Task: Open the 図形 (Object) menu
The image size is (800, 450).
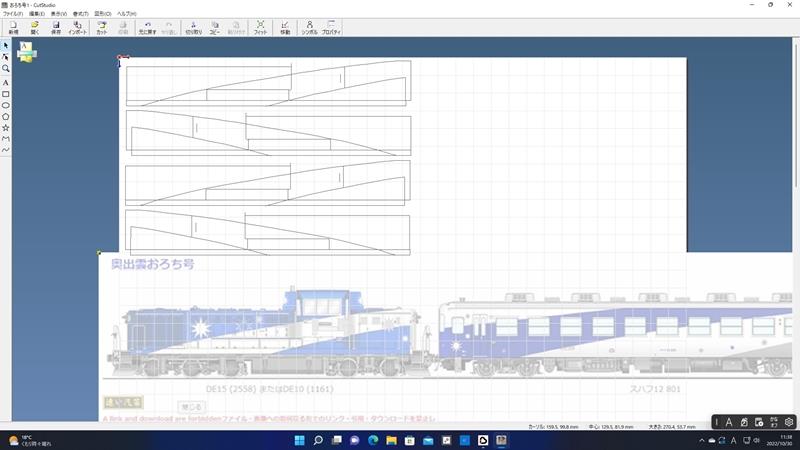Action: click(103, 14)
